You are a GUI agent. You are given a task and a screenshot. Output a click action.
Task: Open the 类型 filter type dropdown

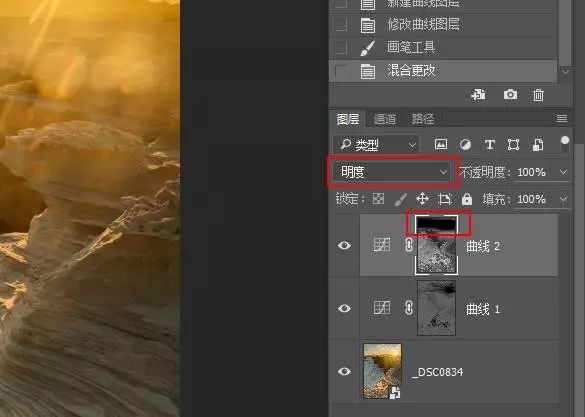pos(376,144)
